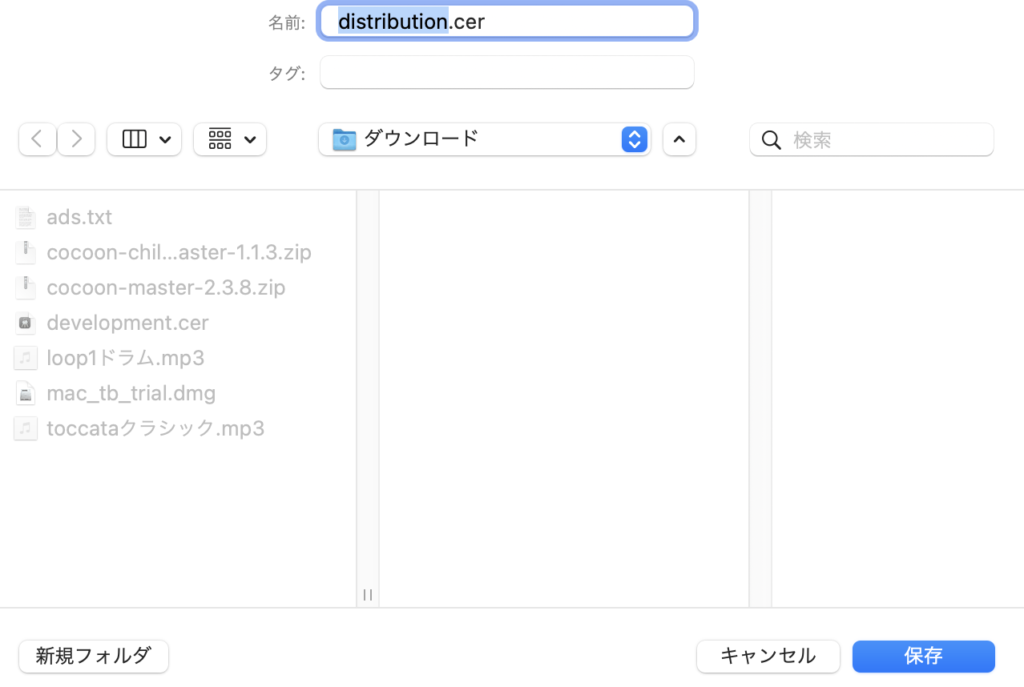Open the column view mode dropdown

click(144, 140)
